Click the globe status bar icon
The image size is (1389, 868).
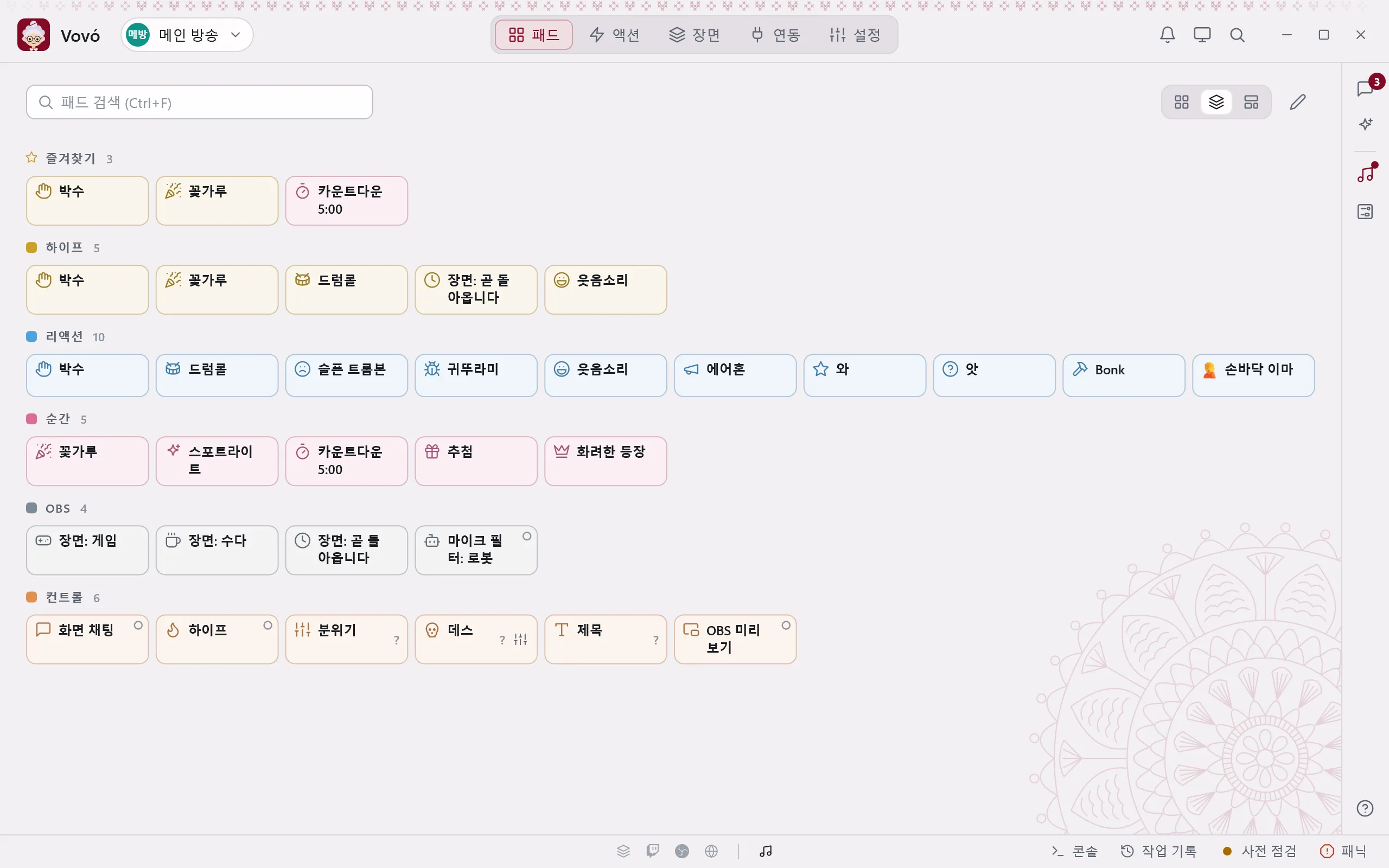712,851
